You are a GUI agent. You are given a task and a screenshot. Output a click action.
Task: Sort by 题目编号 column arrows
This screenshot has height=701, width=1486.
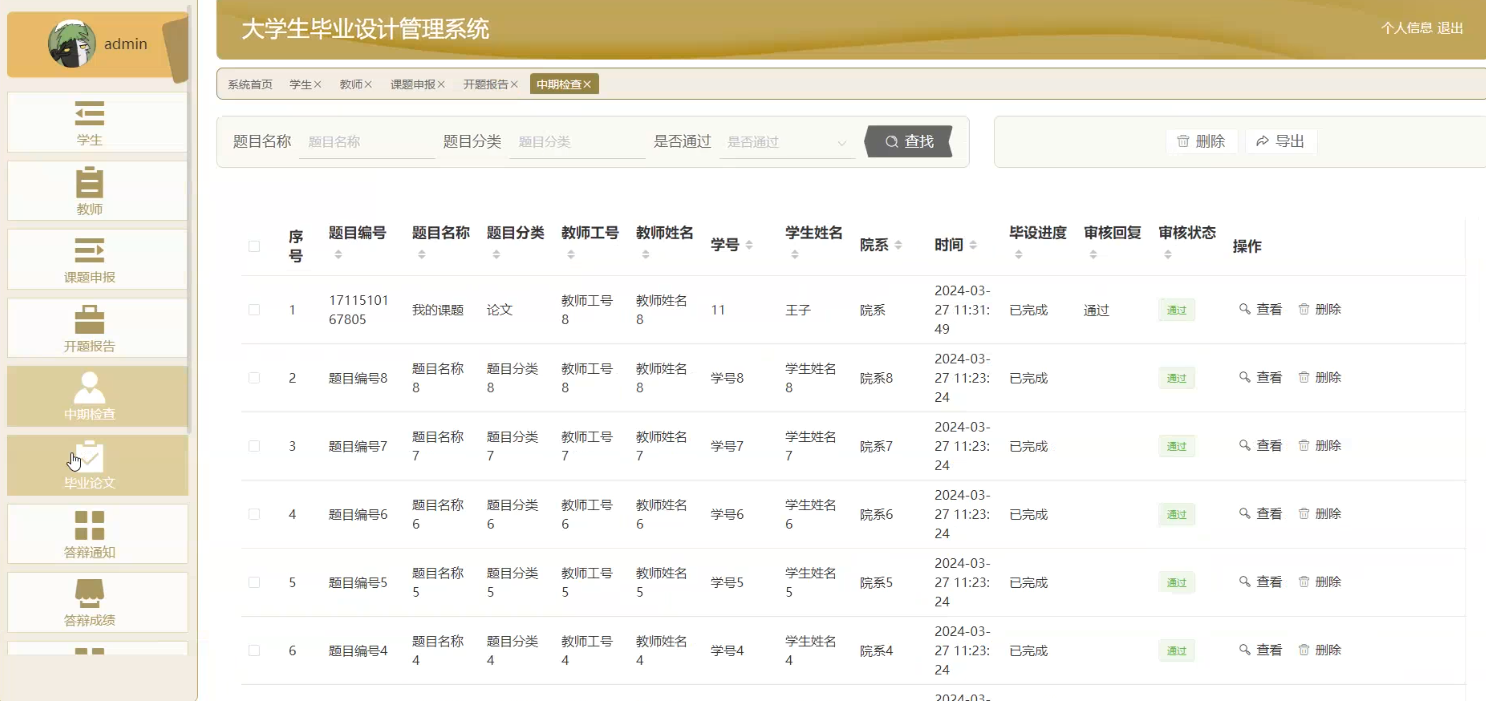pyautogui.click(x=338, y=255)
